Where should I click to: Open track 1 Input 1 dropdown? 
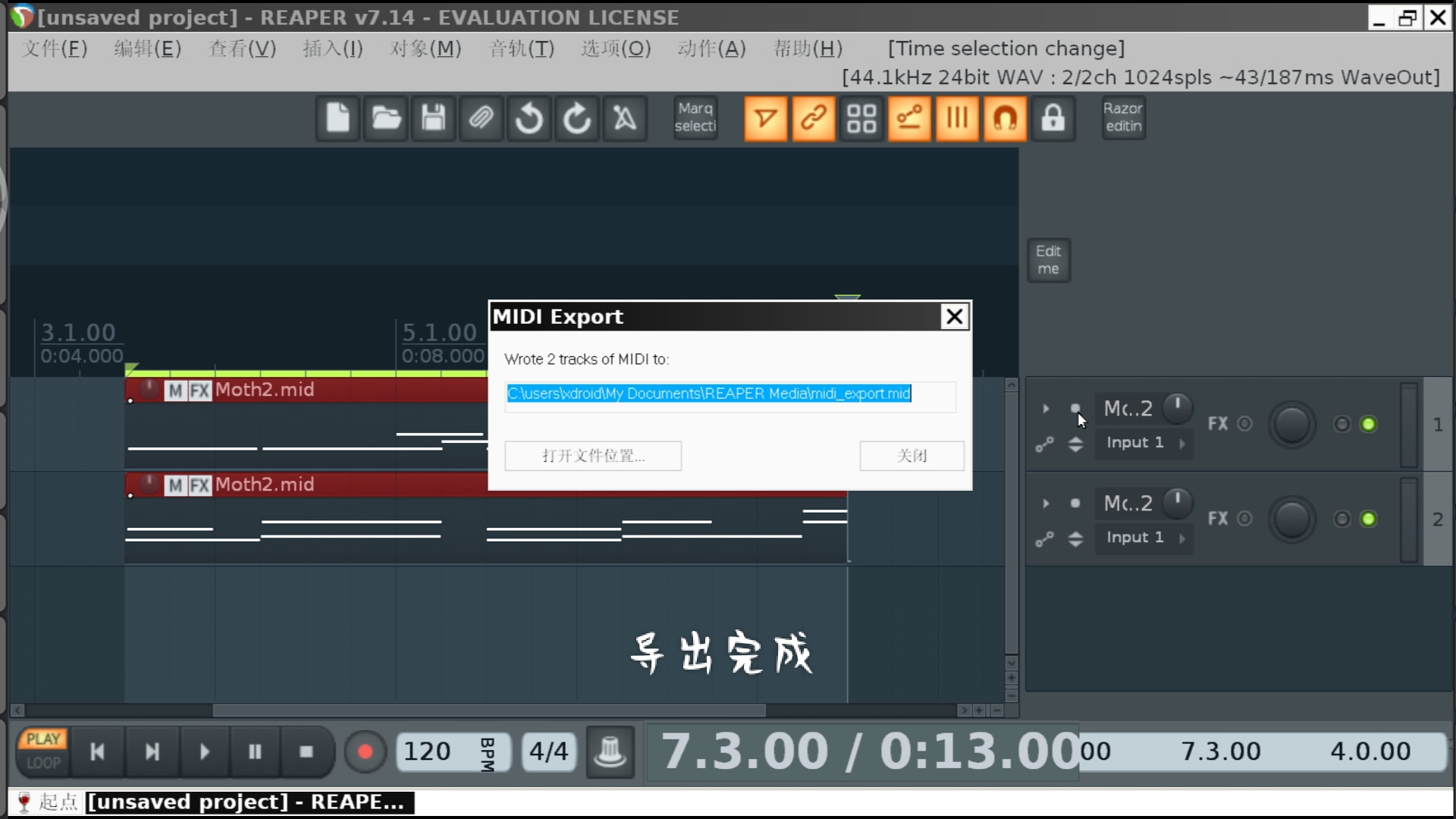coord(1144,443)
